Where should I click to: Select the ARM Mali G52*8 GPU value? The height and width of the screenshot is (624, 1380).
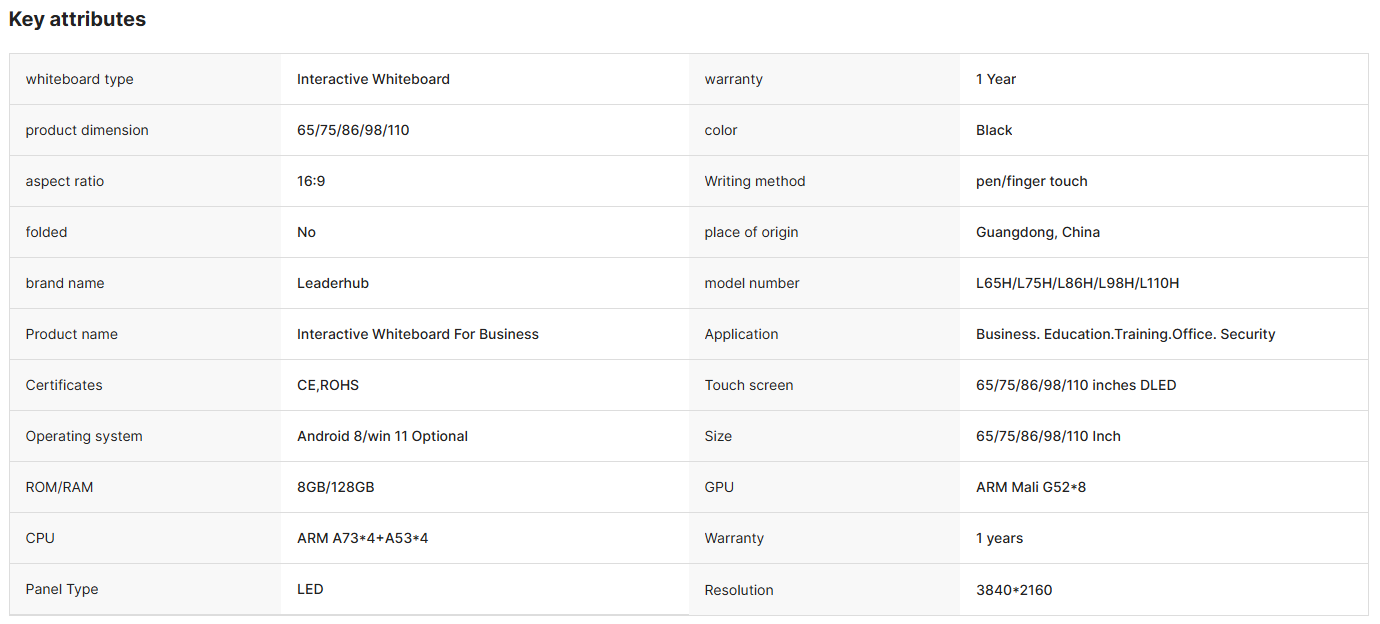tap(1031, 487)
